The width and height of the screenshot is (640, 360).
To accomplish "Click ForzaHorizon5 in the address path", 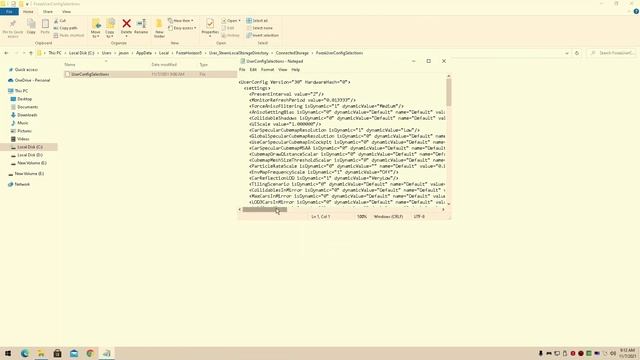I will pos(189,53).
